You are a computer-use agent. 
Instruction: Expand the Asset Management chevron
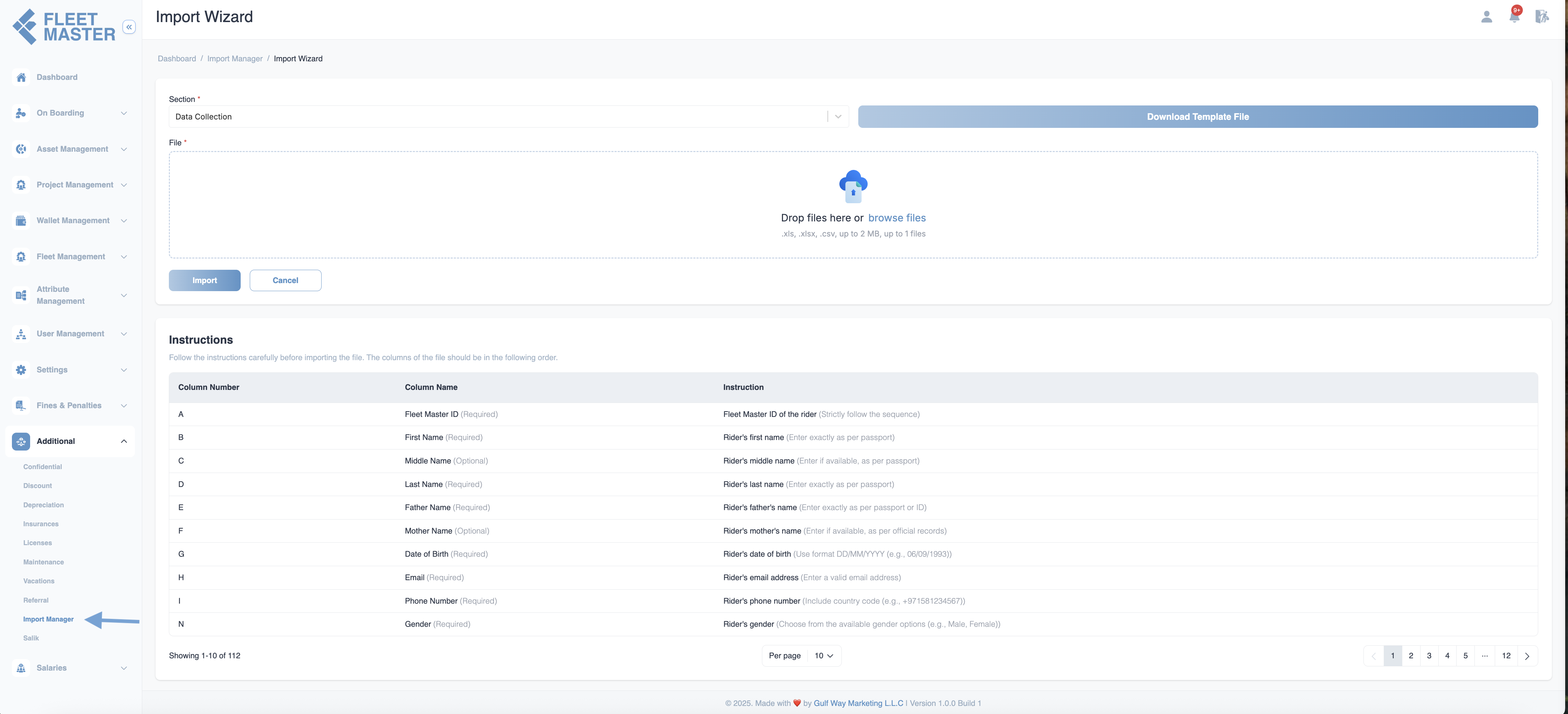tap(124, 149)
